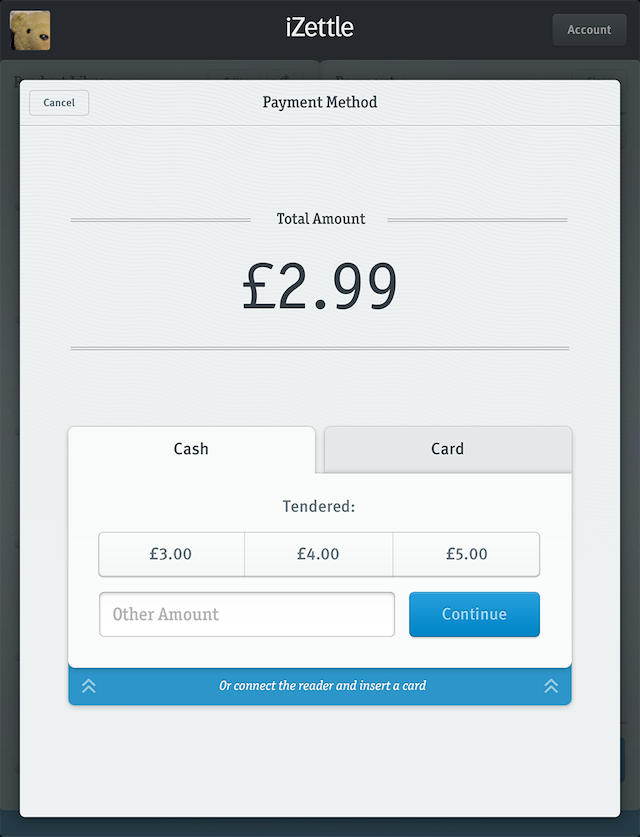Image resolution: width=640 pixels, height=837 pixels.
Task: Pick £5.00 as cash tendered
Action: click(x=466, y=554)
